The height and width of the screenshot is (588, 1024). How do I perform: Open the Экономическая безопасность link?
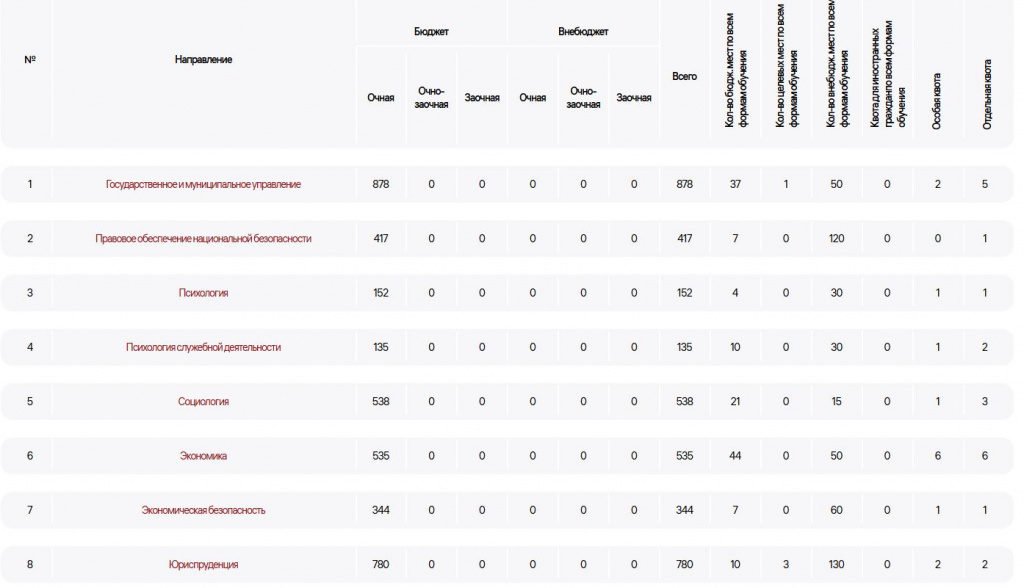pyautogui.click(x=203, y=510)
